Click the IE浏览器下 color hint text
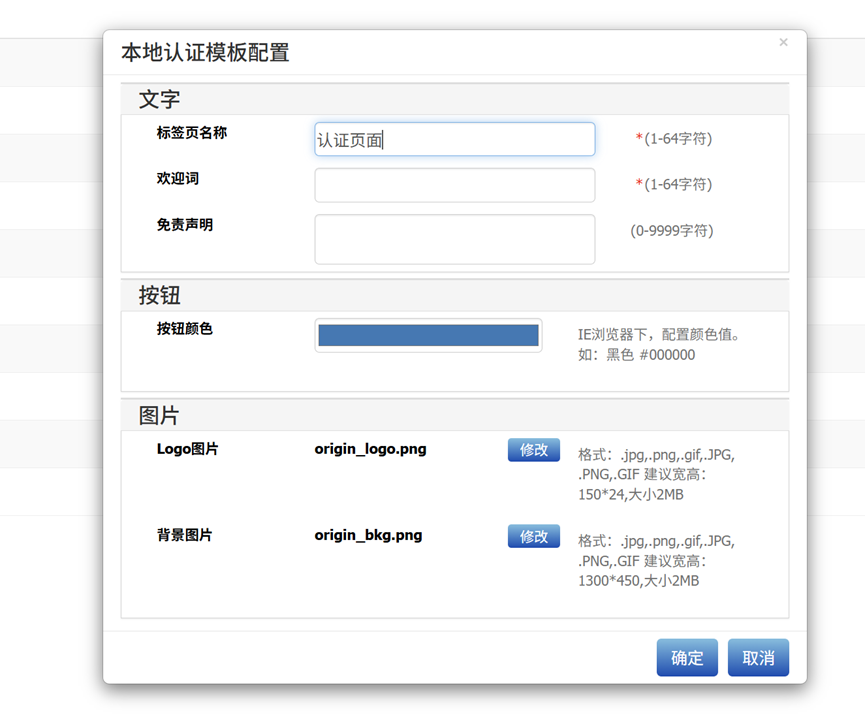The width and height of the screenshot is (865, 715). (660, 345)
